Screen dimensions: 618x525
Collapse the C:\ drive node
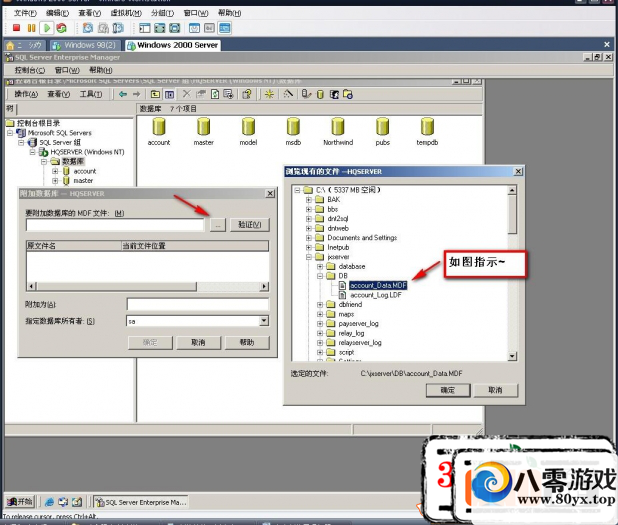298,190
